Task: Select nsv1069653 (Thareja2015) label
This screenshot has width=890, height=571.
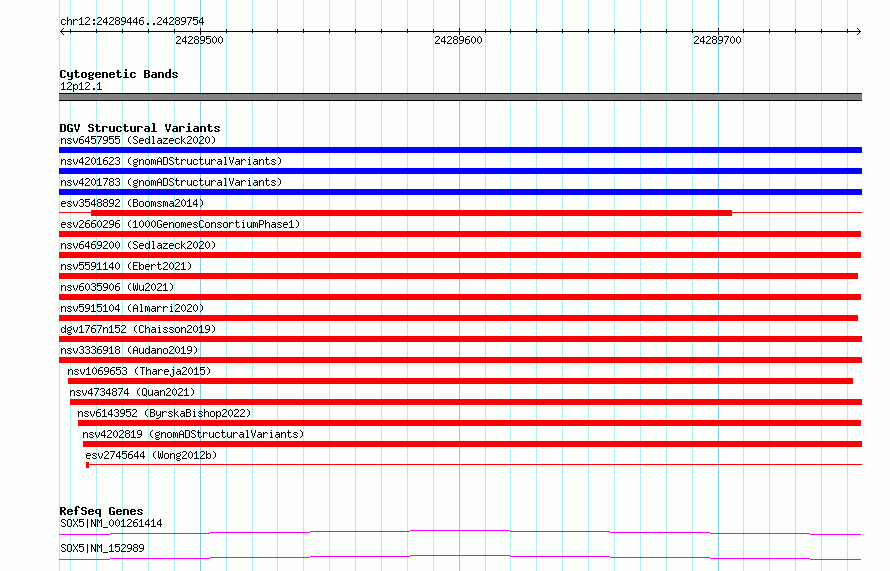Action: coord(139,371)
